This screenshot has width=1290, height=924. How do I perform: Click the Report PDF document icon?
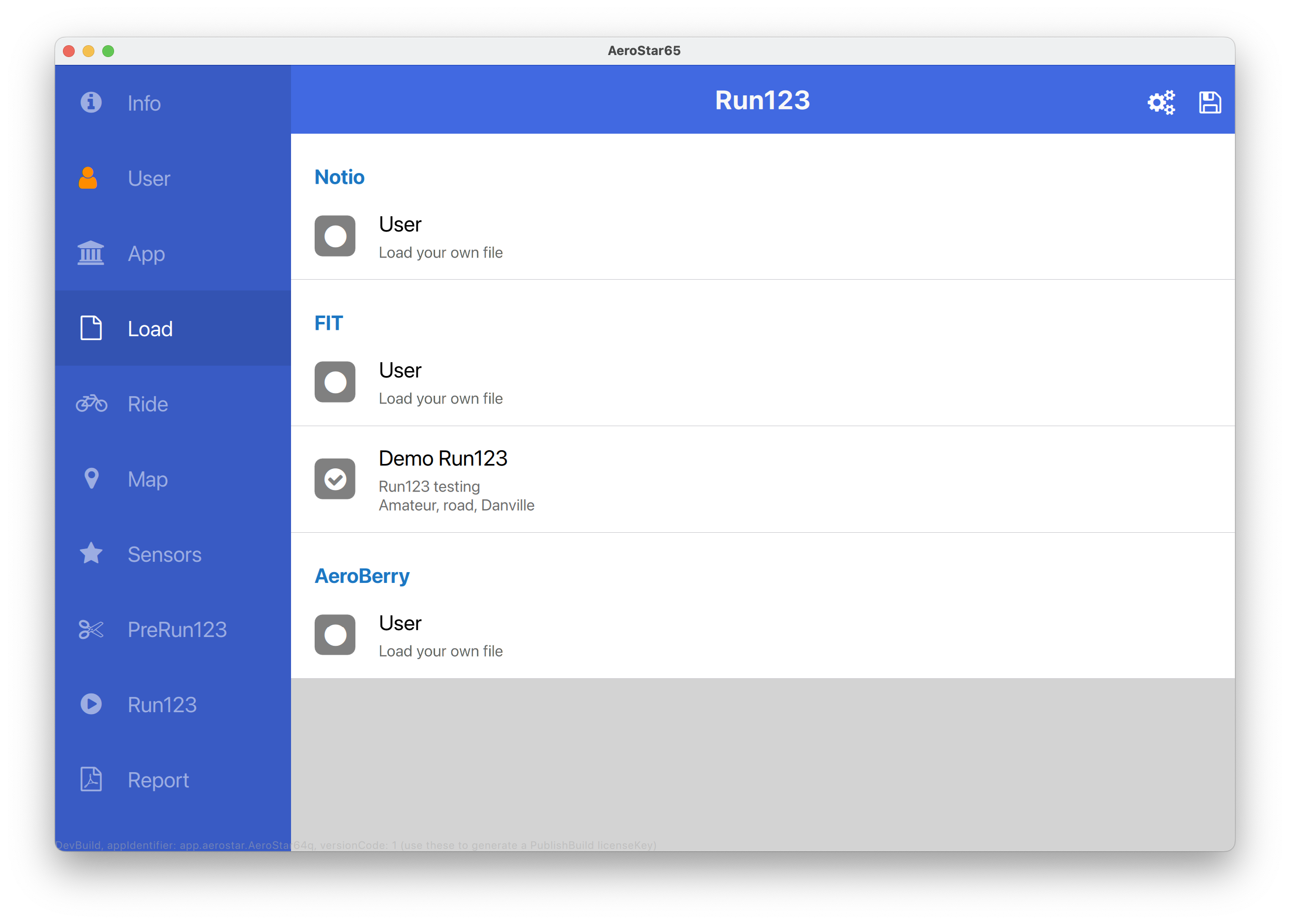click(91, 780)
